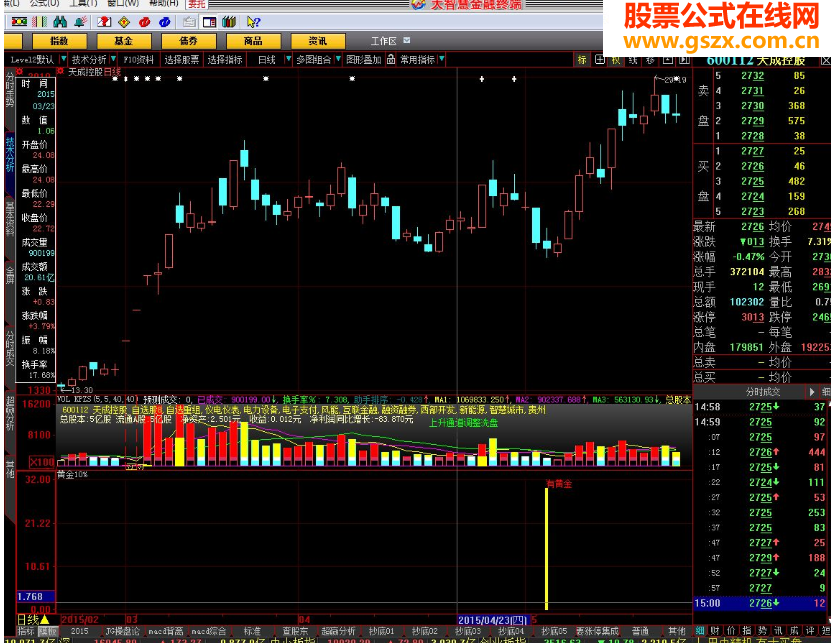The width and height of the screenshot is (831, 643).
Task: Open the binoculars search tool
Action: [60, 22]
